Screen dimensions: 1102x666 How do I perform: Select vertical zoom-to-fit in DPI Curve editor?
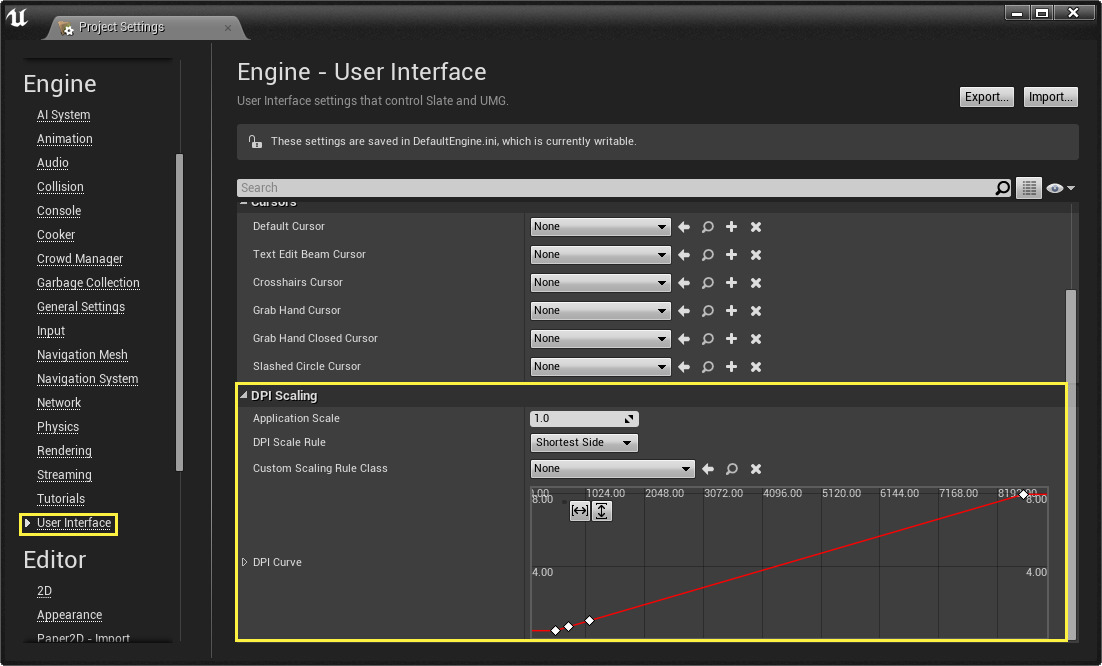pyautogui.click(x=601, y=511)
